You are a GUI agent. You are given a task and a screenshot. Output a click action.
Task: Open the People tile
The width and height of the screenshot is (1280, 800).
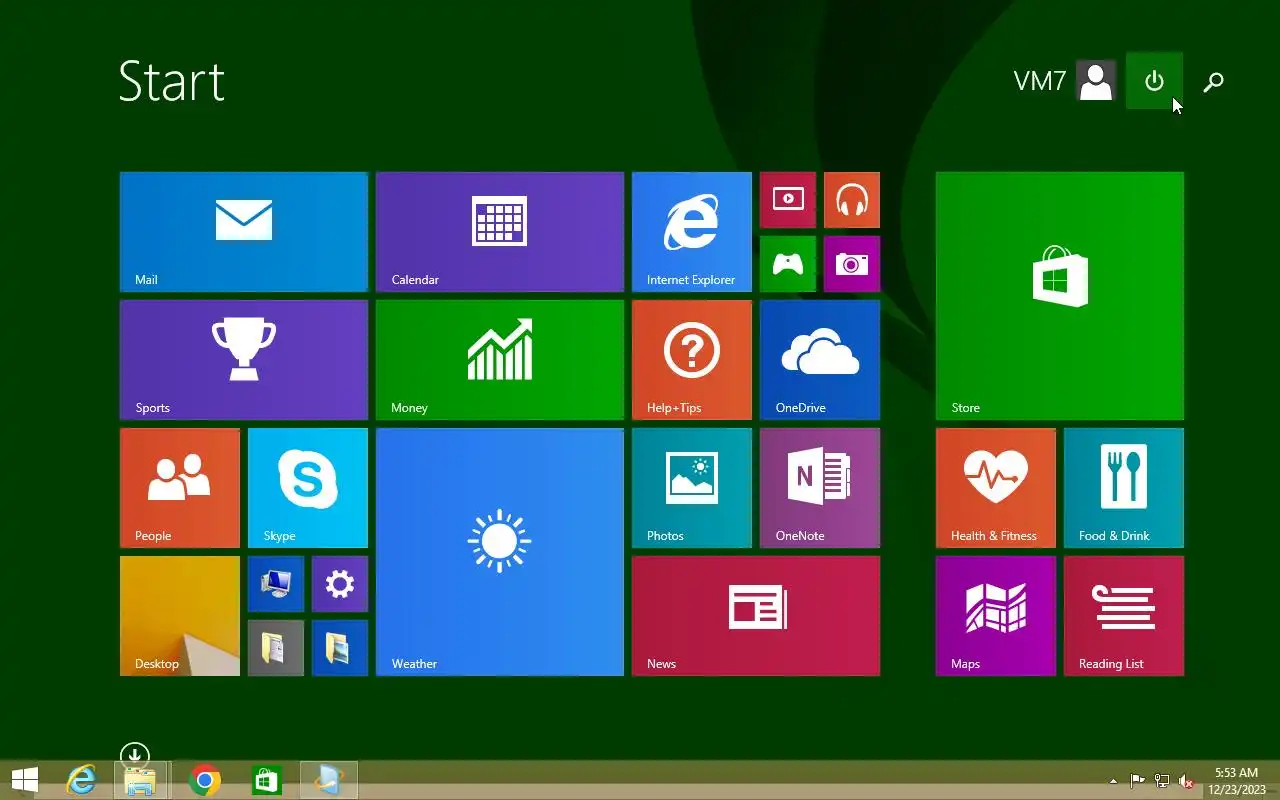(x=180, y=488)
